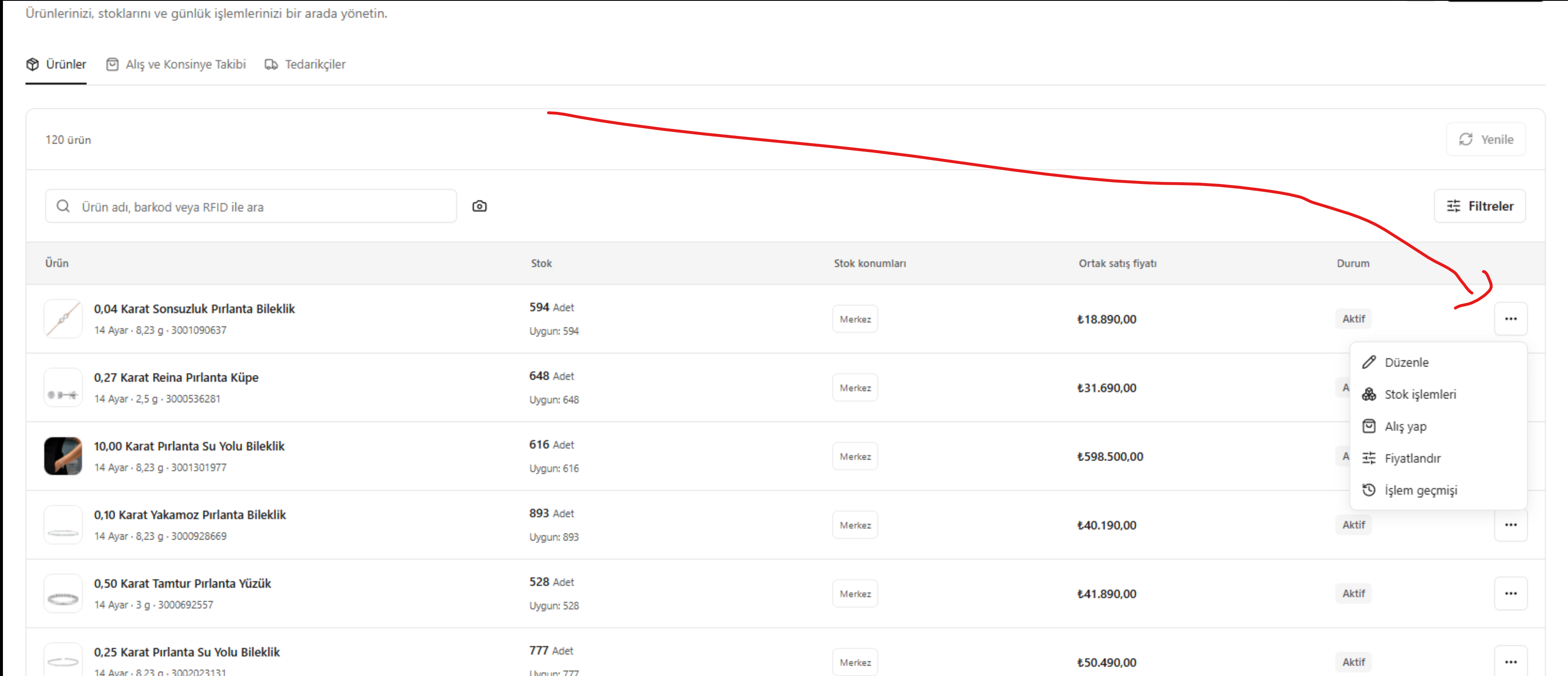Click Merkez location for 0,04 Karat Sonsuzluk Bileklik
This screenshot has width=1568, height=676.
click(x=855, y=319)
